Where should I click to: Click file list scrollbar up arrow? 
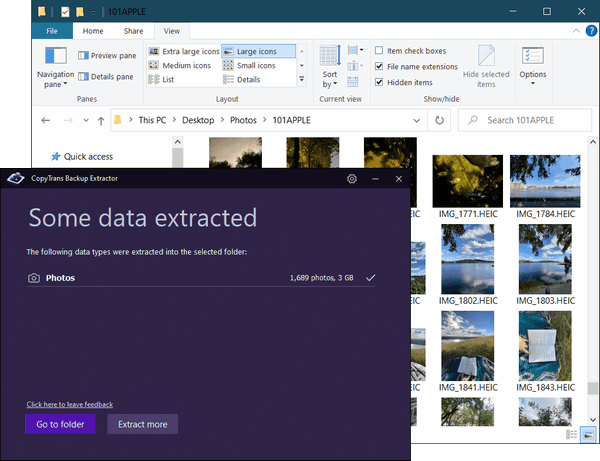coord(592,142)
